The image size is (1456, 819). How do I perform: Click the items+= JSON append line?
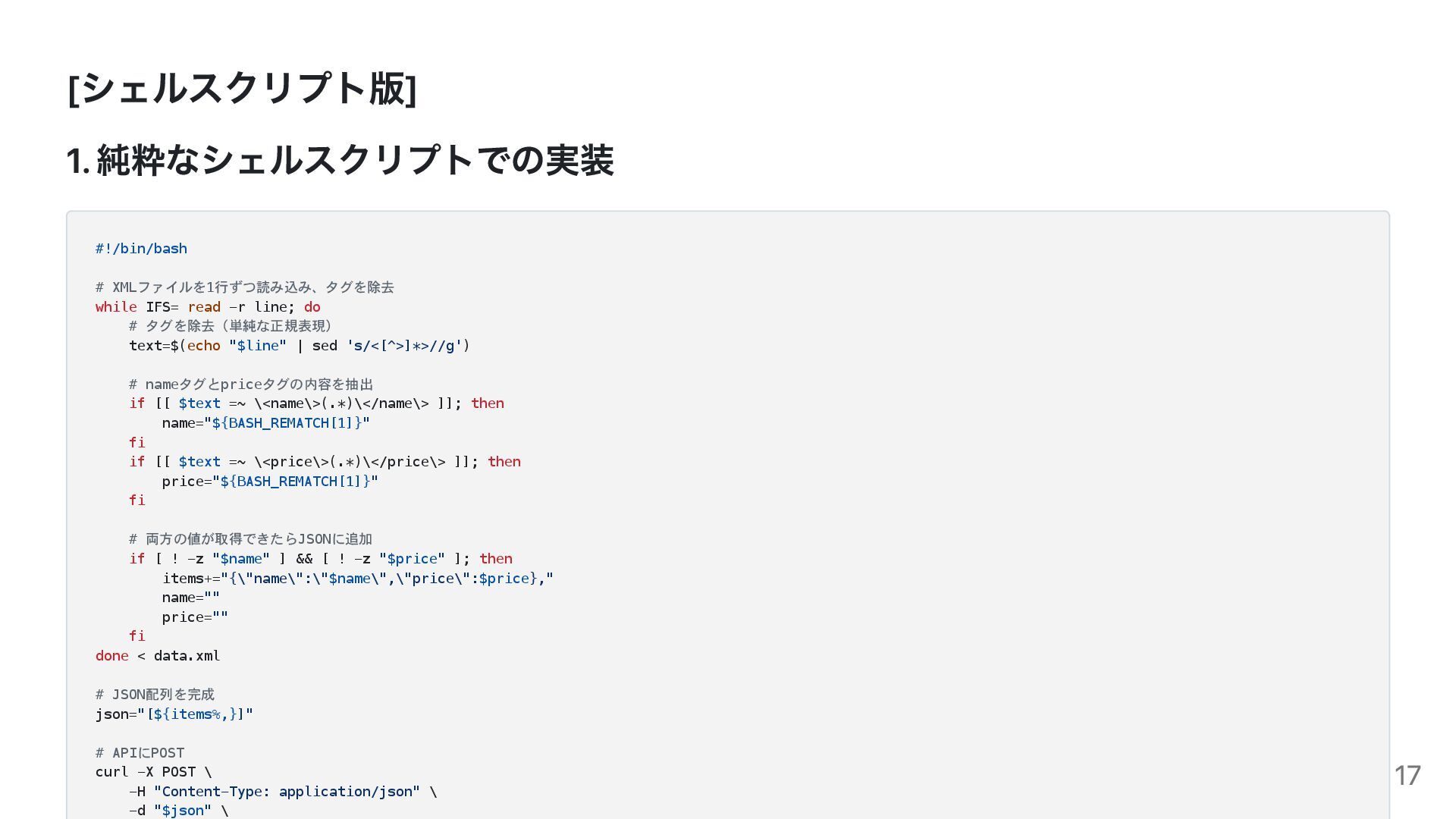tap(357, 579)
